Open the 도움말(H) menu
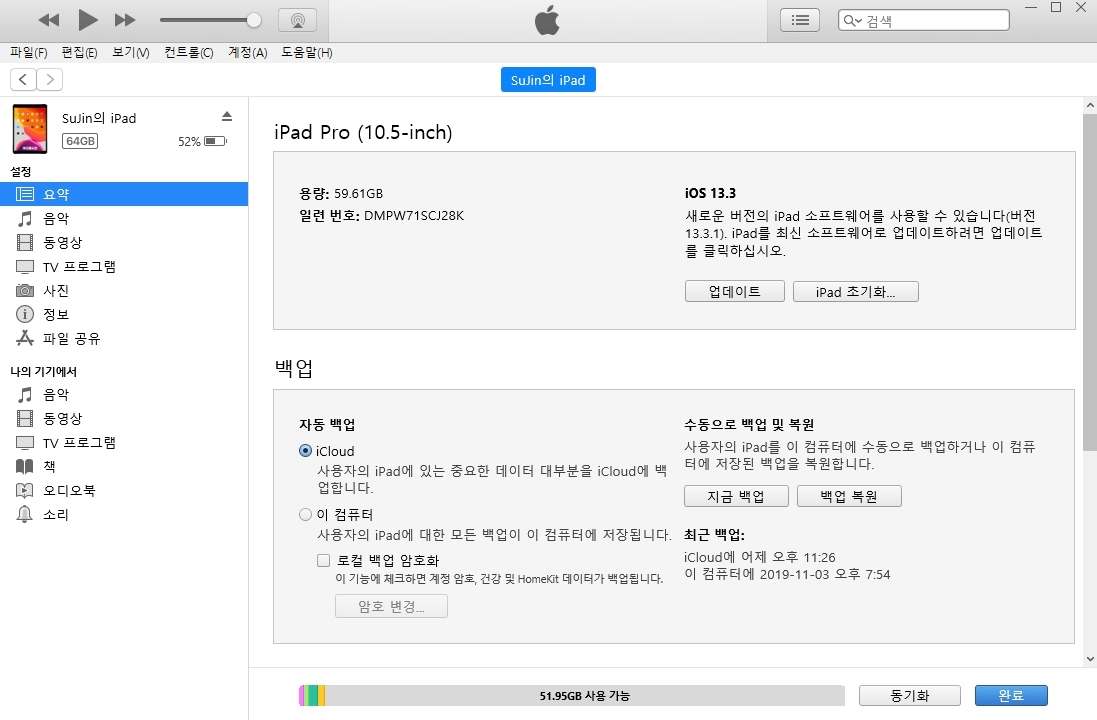This screenshot has width=1097, height=720. (306, 52)
